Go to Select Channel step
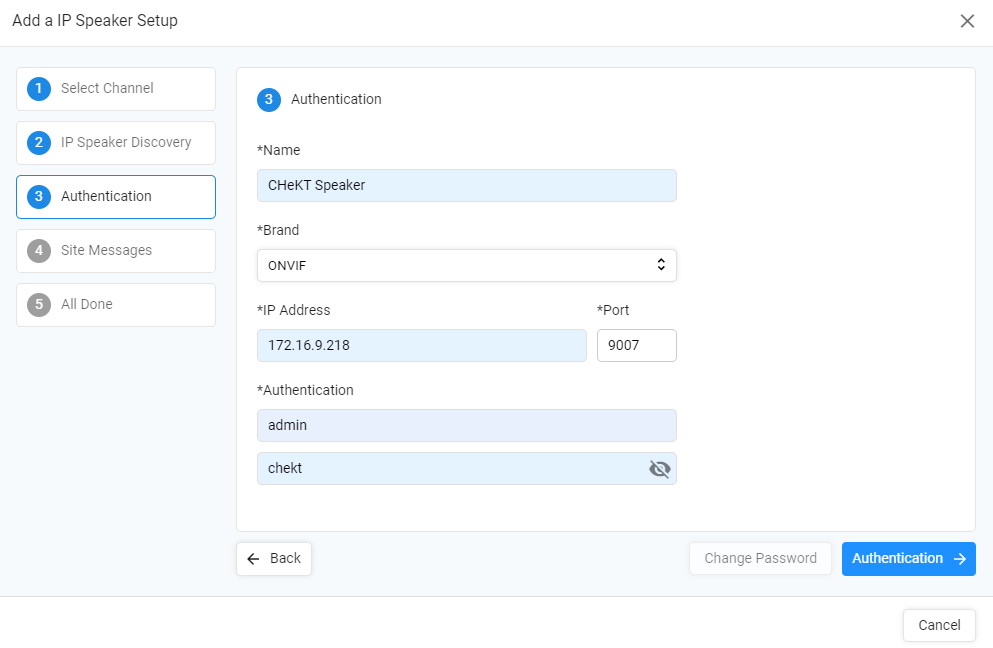 116,89
